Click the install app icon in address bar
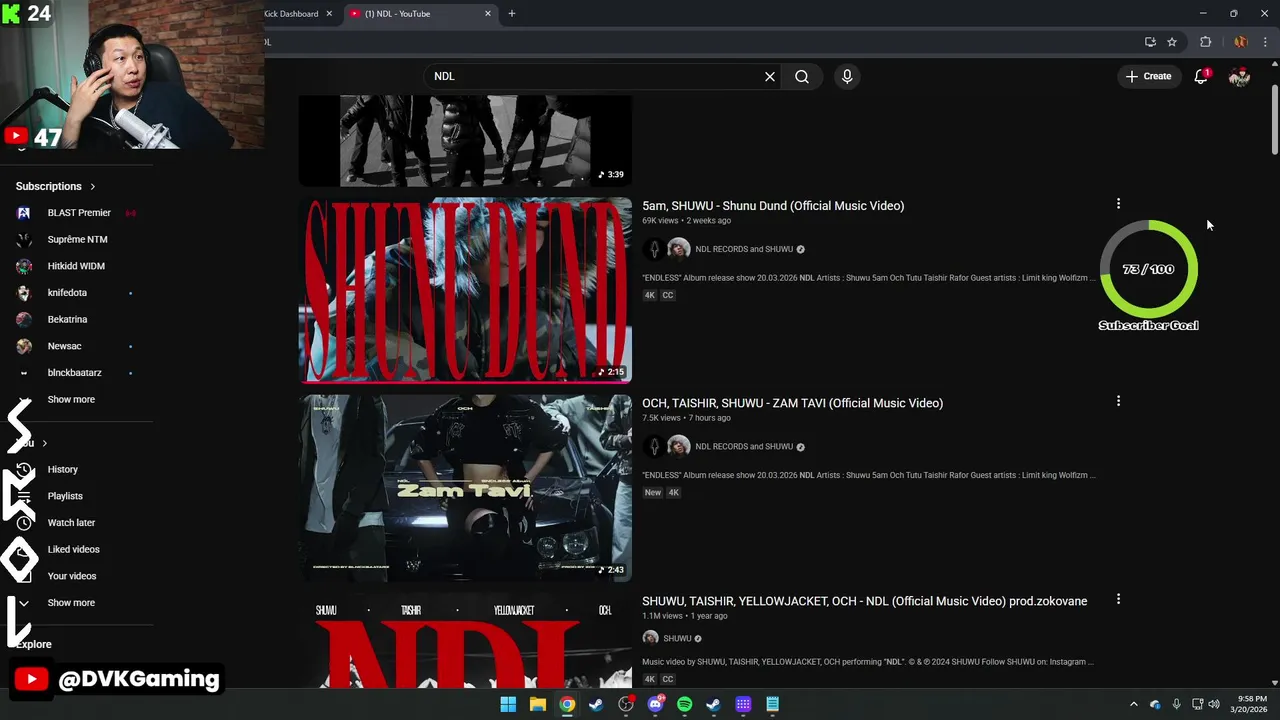 [1150, 42]
